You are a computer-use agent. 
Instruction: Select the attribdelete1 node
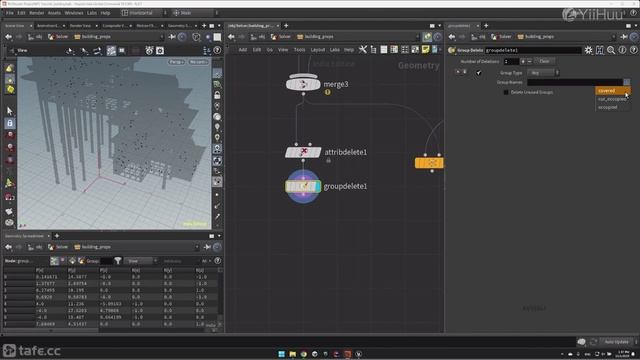pyautogui.click(x=303, y=152)
